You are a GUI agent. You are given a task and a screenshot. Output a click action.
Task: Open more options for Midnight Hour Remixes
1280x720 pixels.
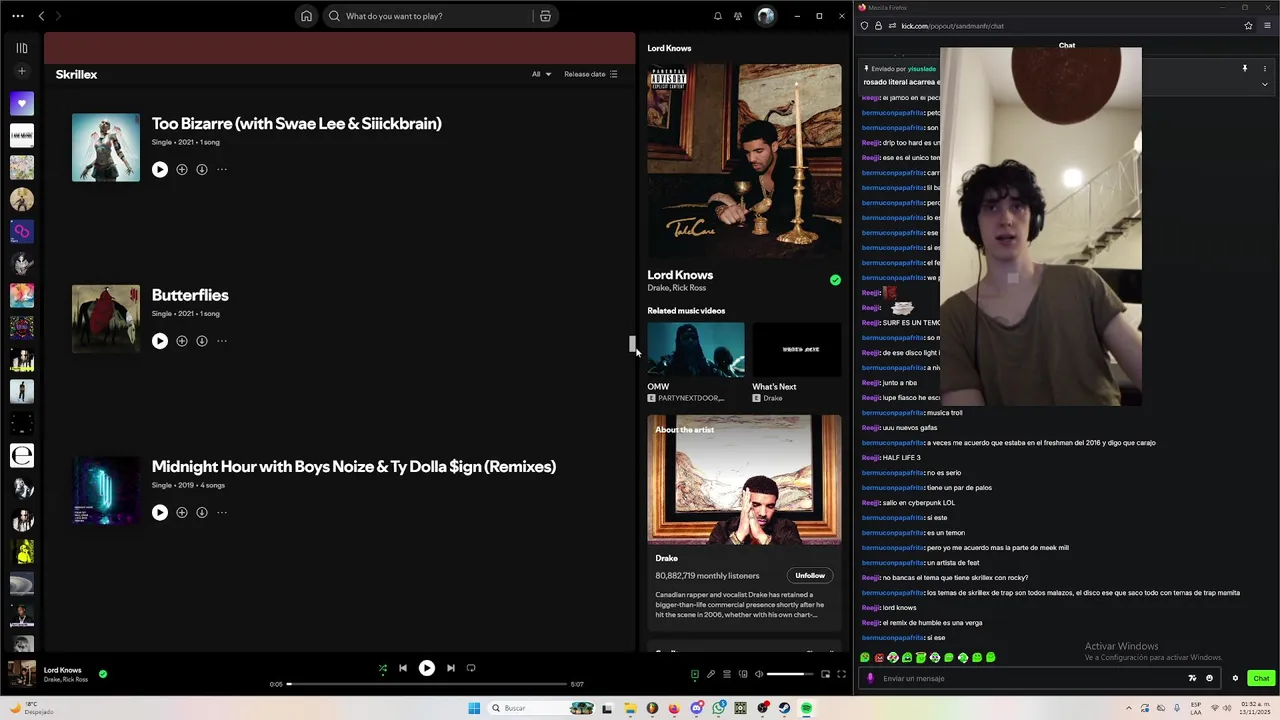(222, 512)
